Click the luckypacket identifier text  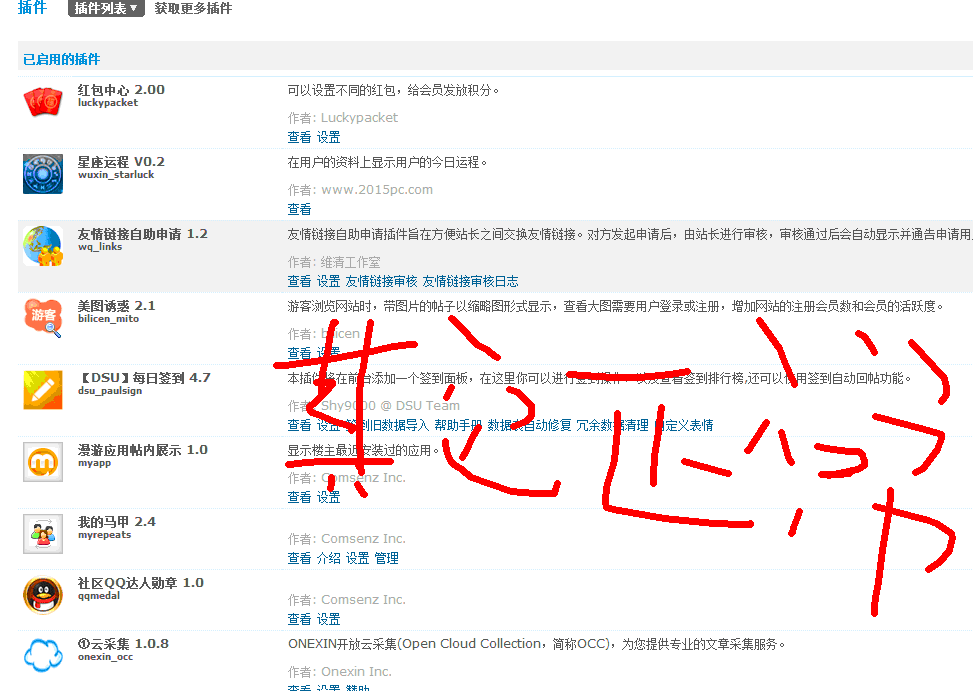pyautogui.click(x=108, y=103)
